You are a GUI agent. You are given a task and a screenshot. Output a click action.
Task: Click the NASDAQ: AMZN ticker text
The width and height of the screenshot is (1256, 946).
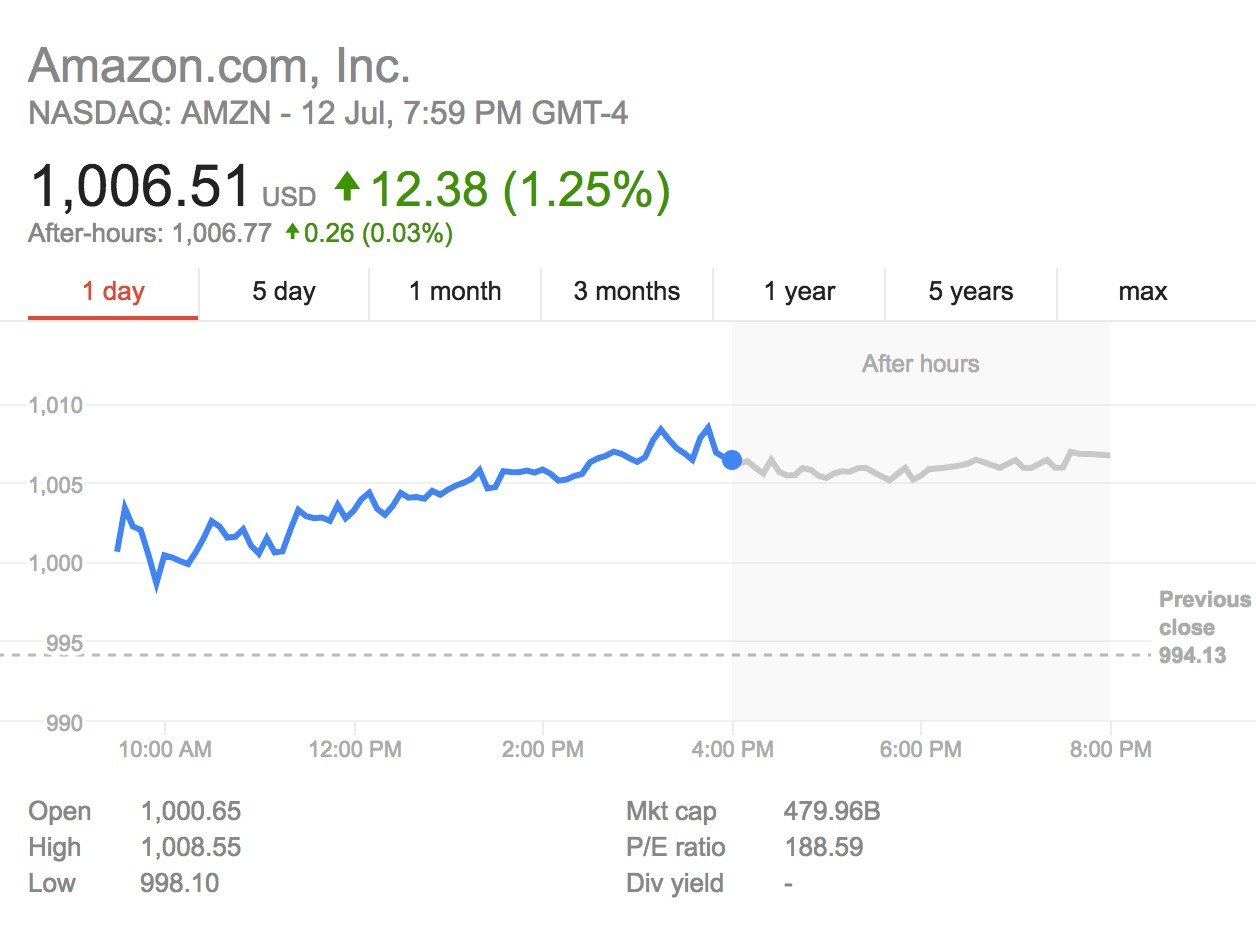tap(149, 113)
